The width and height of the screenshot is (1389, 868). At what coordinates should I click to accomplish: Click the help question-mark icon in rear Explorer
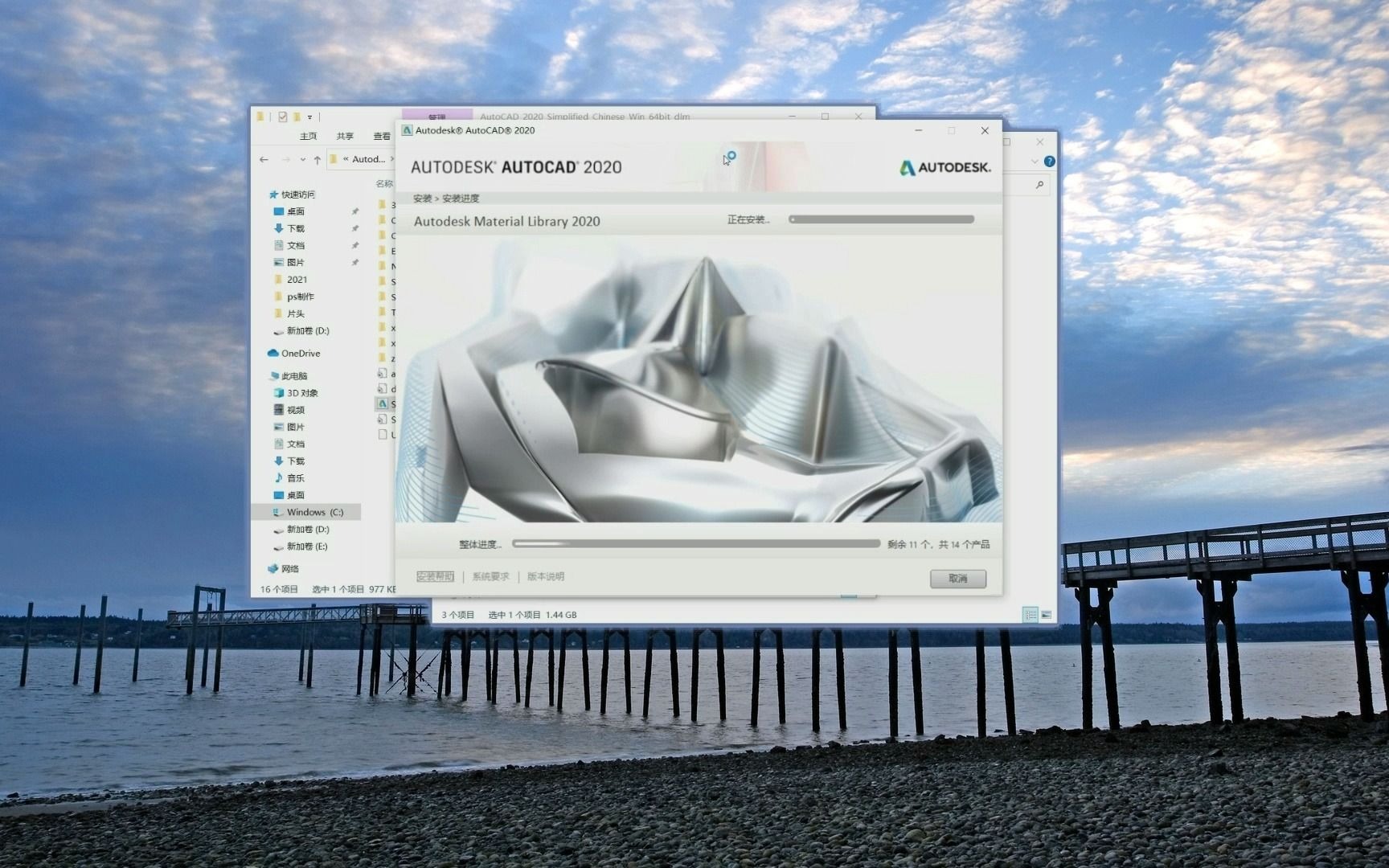point(1049,162)
